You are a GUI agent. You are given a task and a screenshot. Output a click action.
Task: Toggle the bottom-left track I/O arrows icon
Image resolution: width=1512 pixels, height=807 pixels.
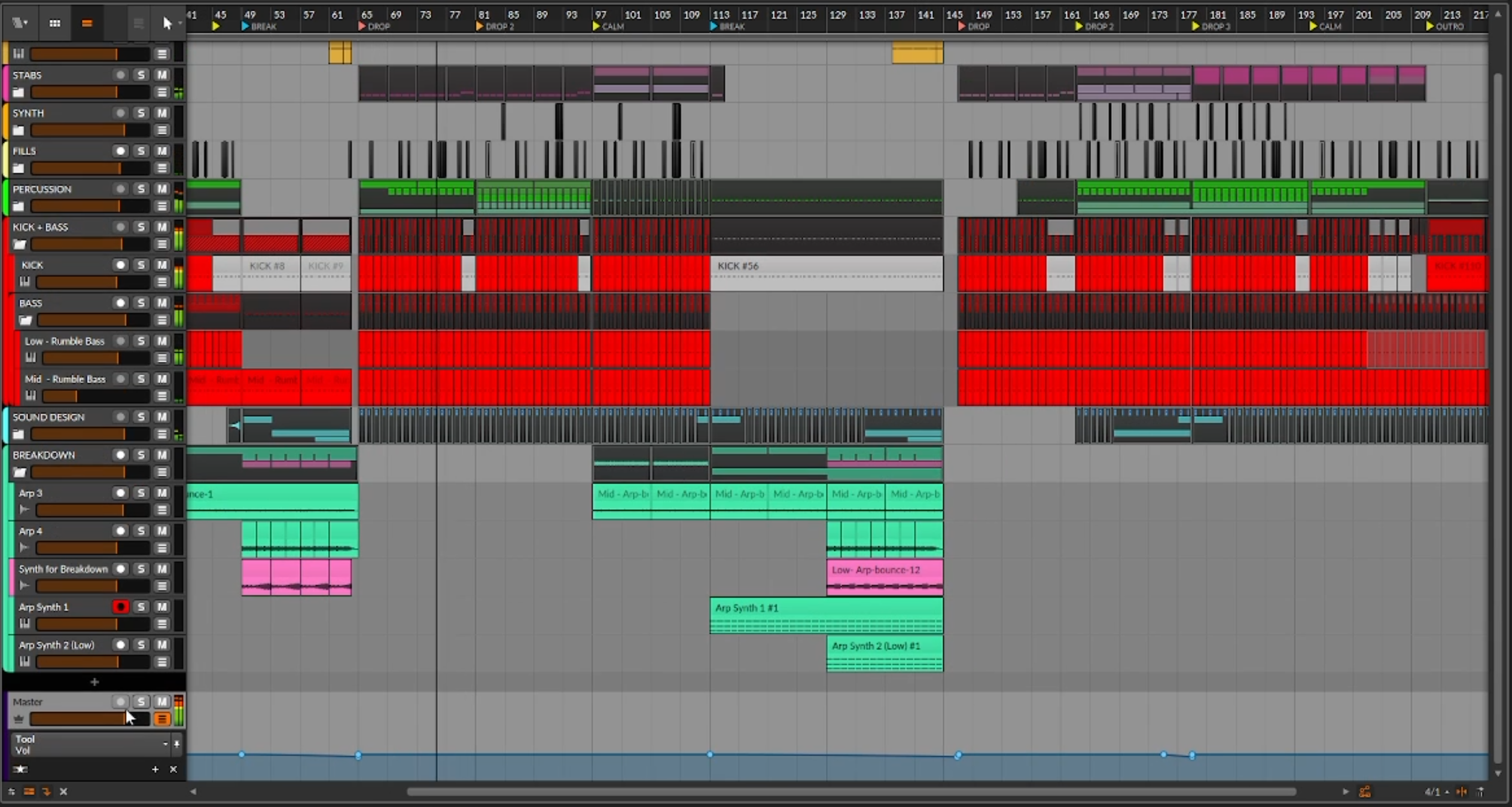click(11, 791)
